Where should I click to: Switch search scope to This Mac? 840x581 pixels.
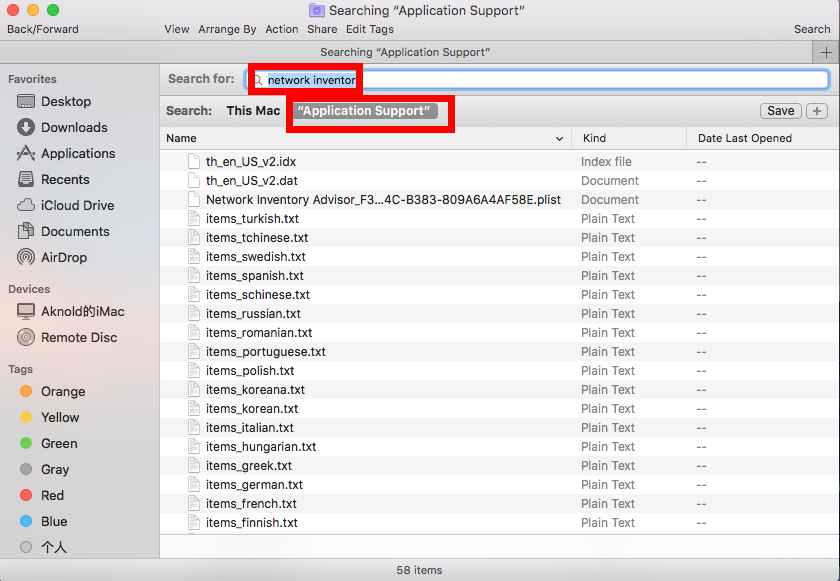252,111
